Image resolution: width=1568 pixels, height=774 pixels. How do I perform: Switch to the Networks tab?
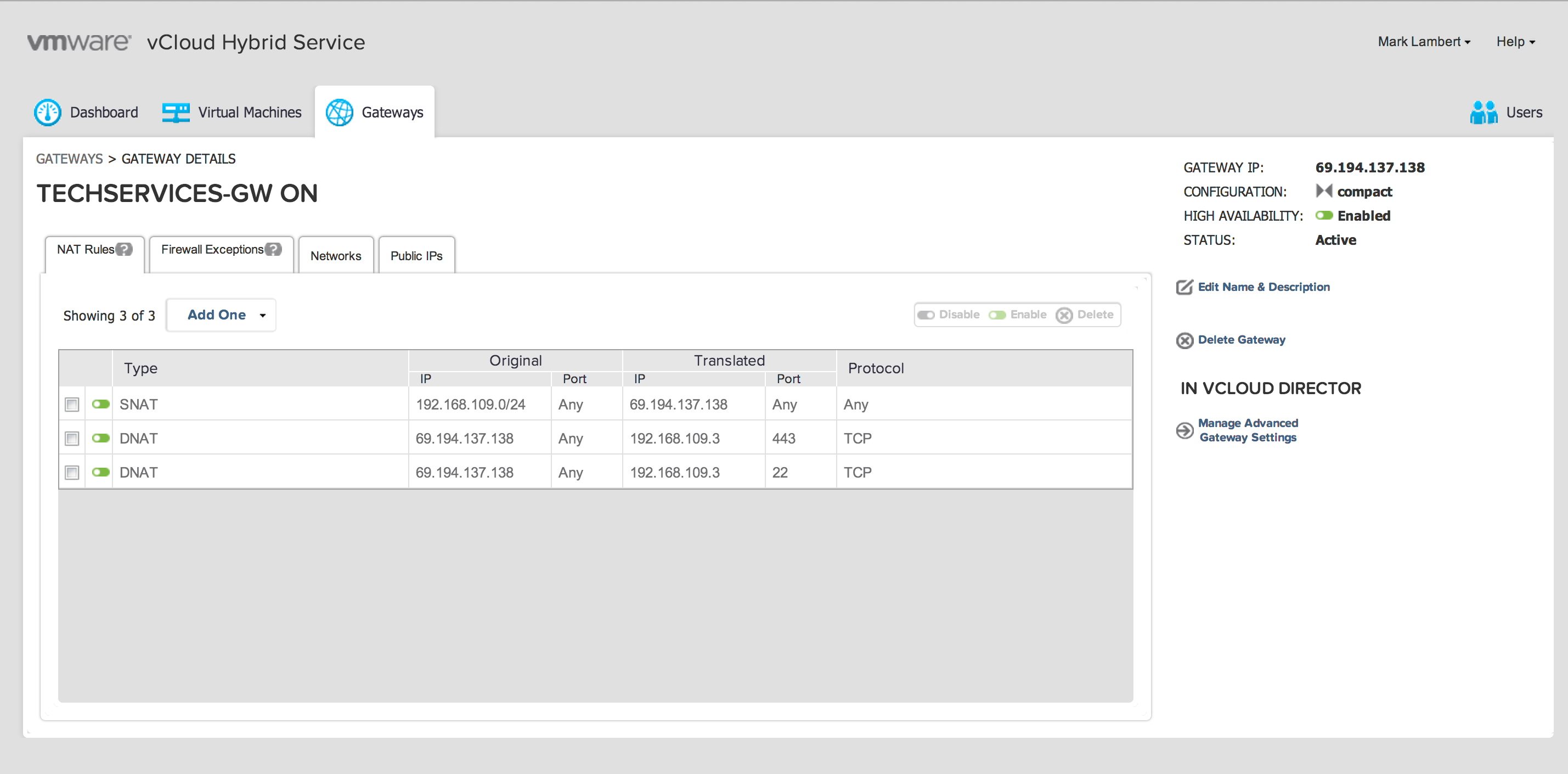click(335, 256)
